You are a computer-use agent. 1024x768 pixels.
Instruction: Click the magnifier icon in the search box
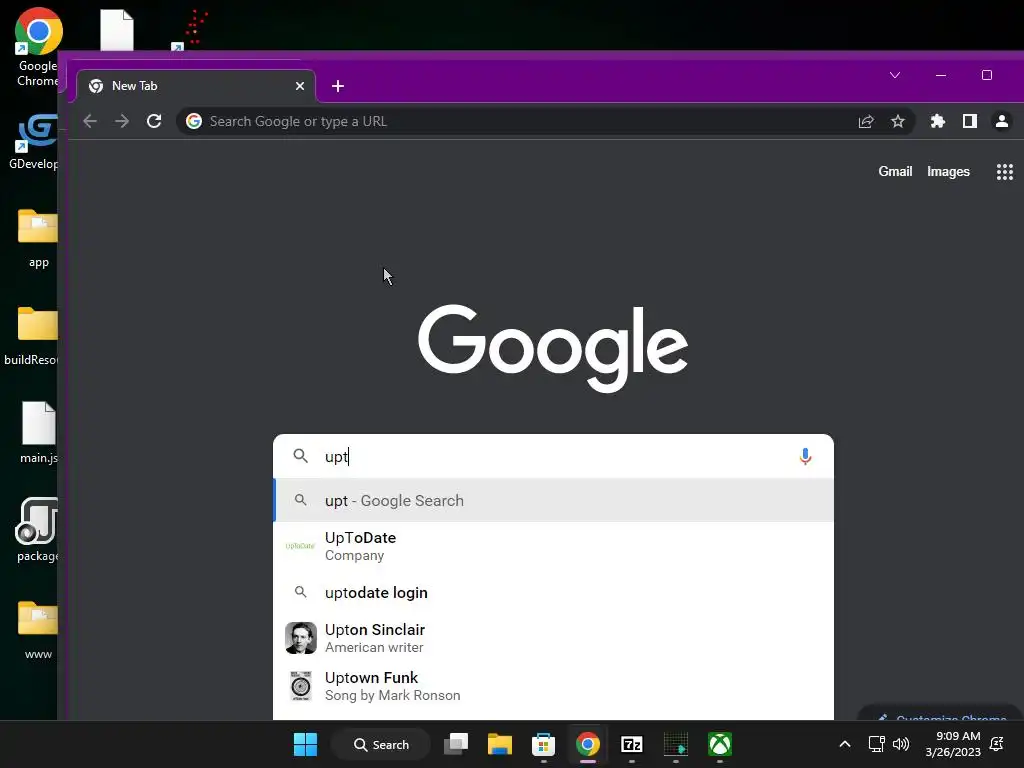(x=300, y=456)
